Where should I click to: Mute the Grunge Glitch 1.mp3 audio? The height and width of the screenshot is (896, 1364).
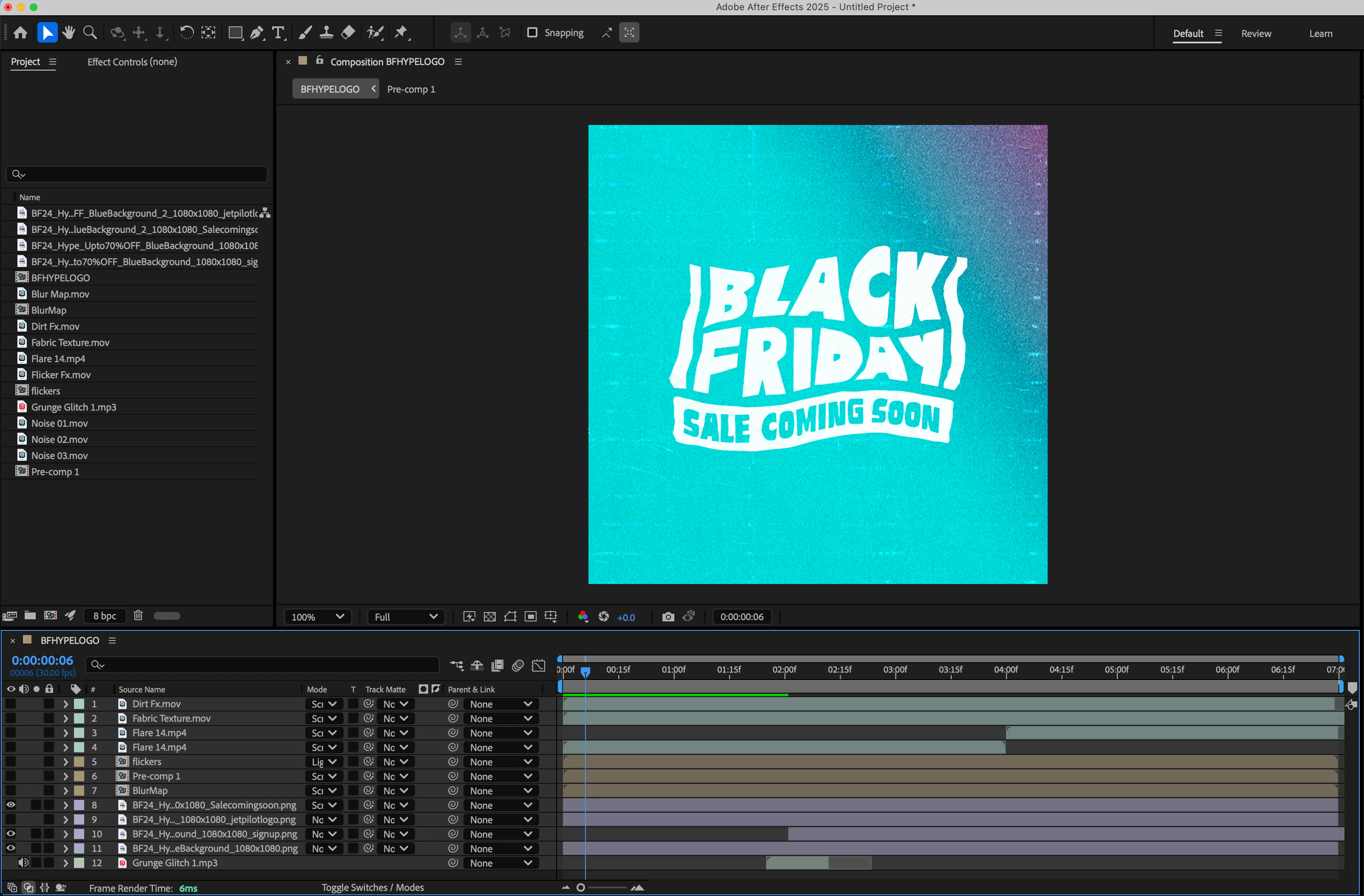point(23,863)
